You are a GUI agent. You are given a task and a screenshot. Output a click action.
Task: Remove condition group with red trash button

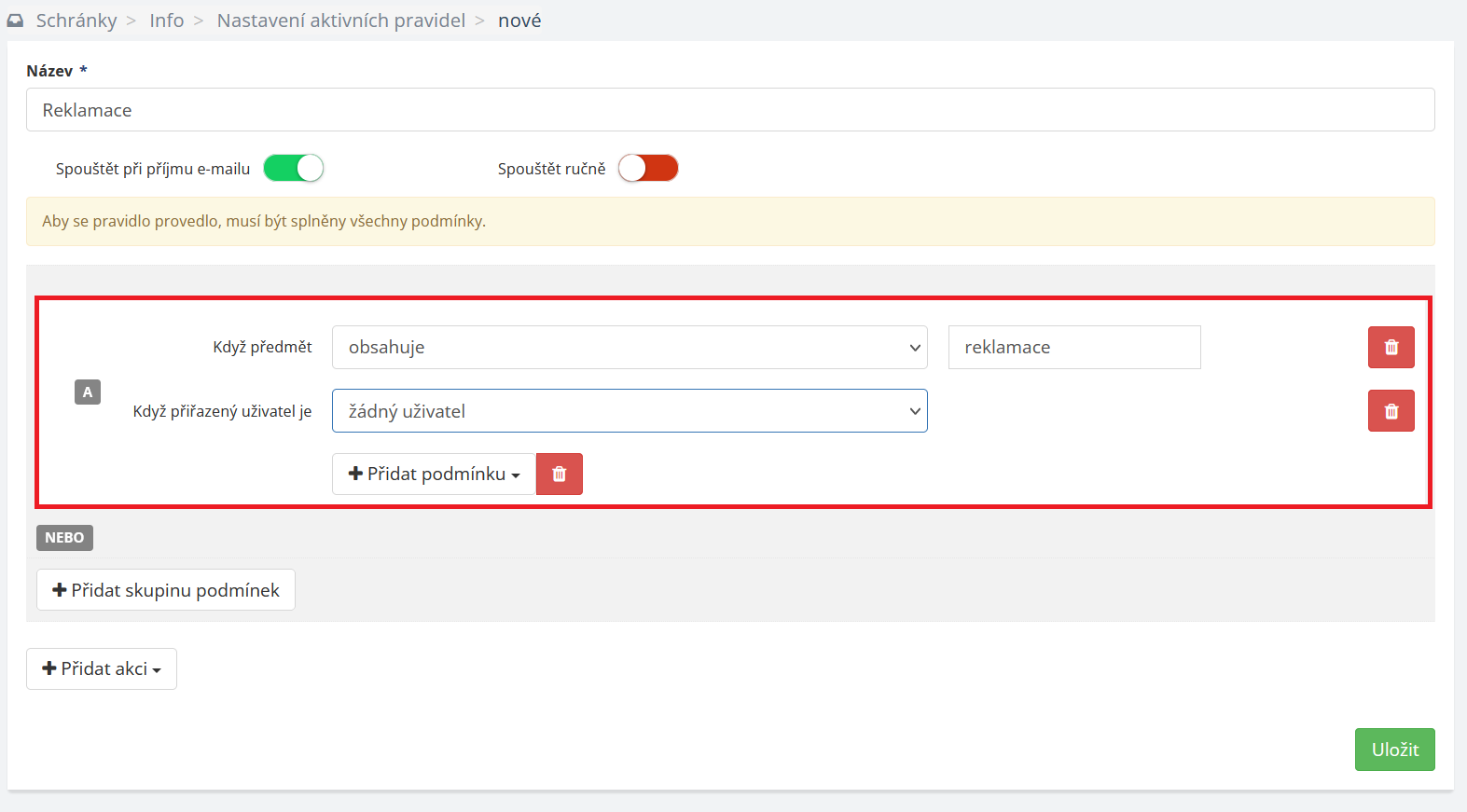click(560, 474)
